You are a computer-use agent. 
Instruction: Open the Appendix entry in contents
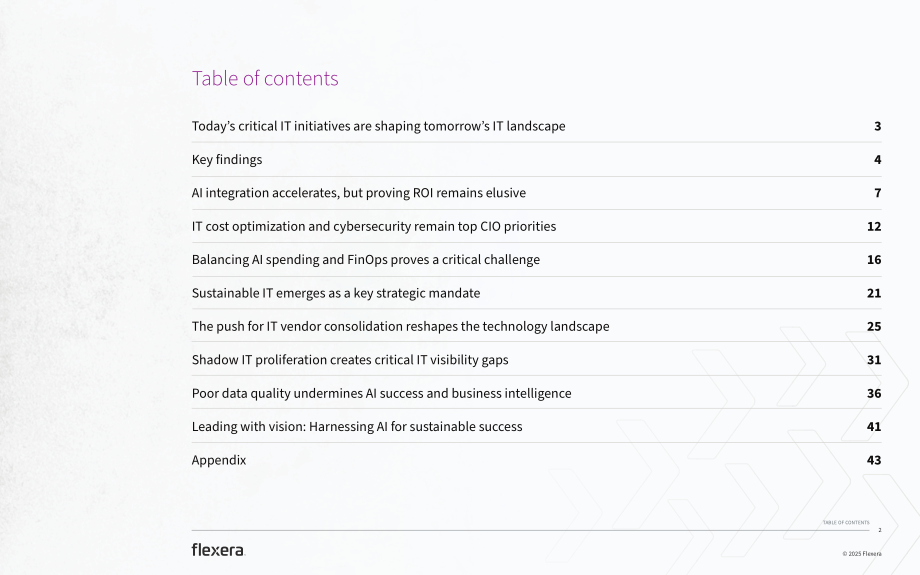[219, 460]
